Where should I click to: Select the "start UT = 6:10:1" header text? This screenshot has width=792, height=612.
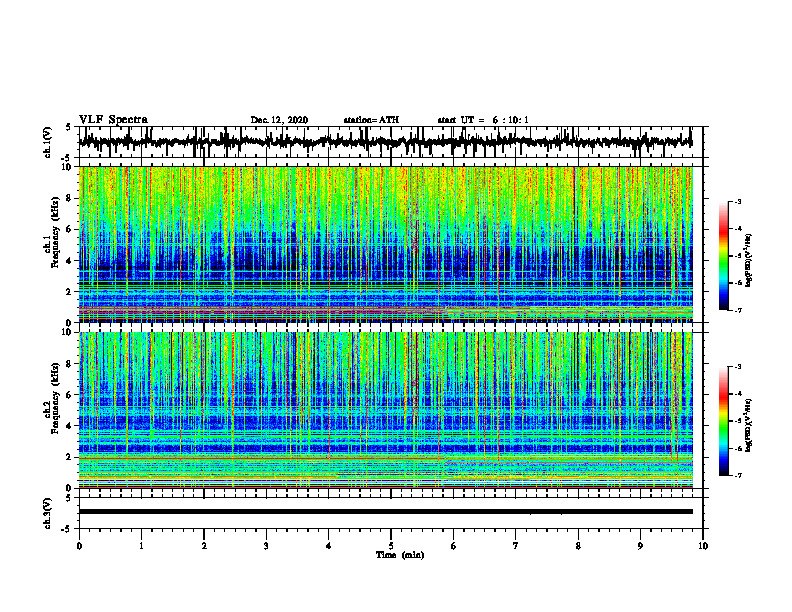point(483,120)
